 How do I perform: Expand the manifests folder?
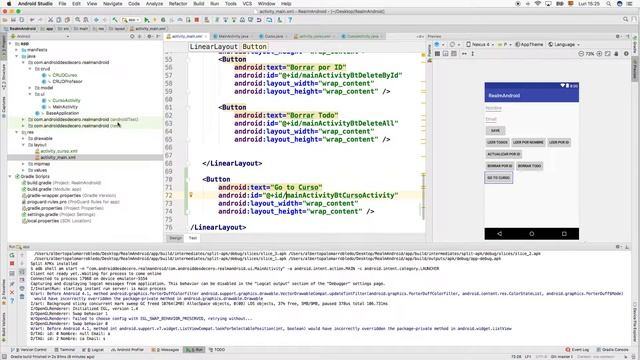pos(17,50)
